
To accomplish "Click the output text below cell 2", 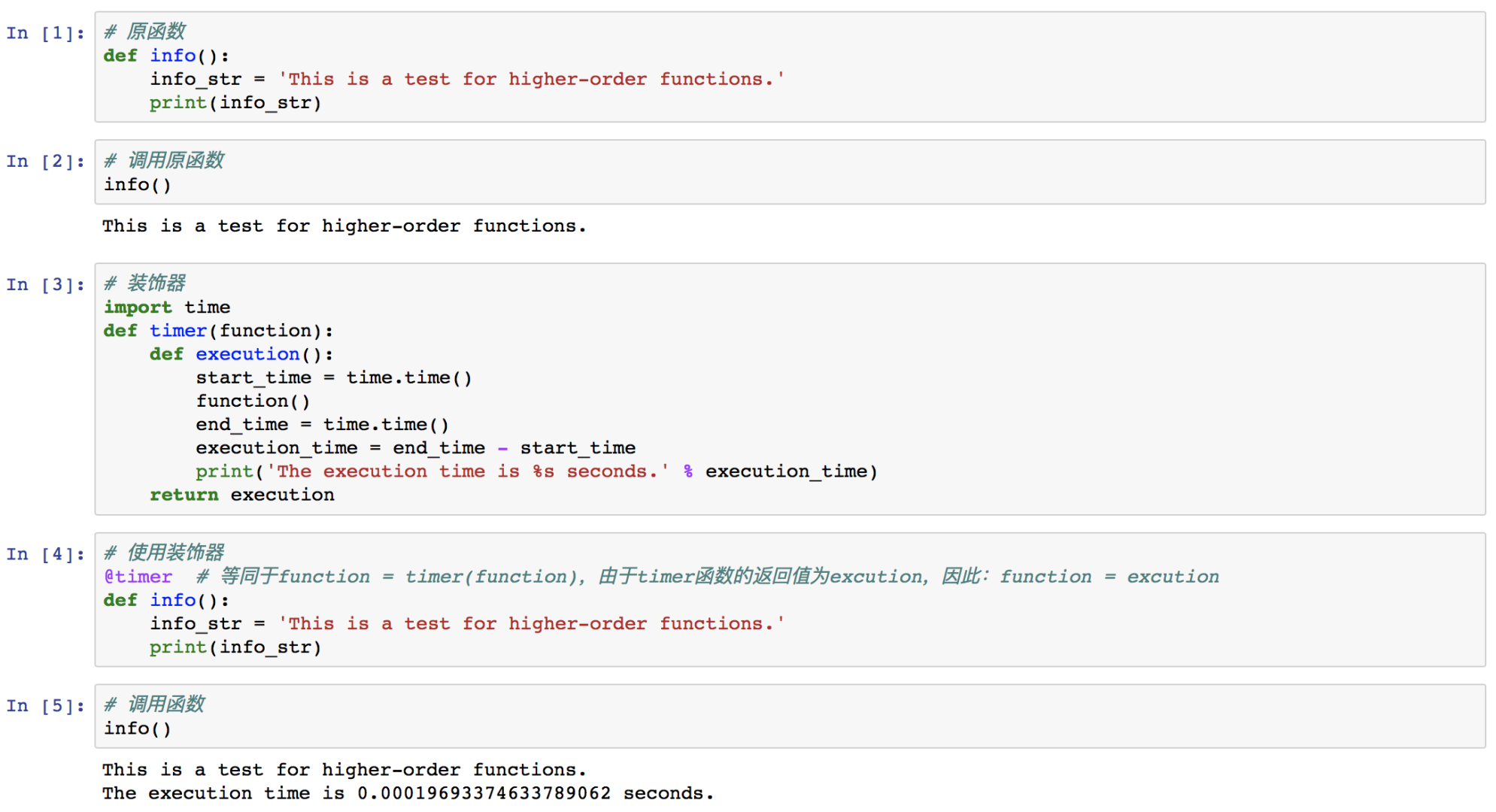I will click(x=344, y=226).
